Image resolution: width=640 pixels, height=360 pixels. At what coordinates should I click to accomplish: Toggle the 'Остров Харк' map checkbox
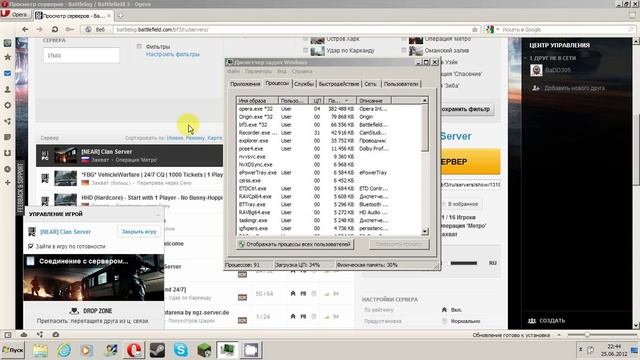tap(305, 40)
